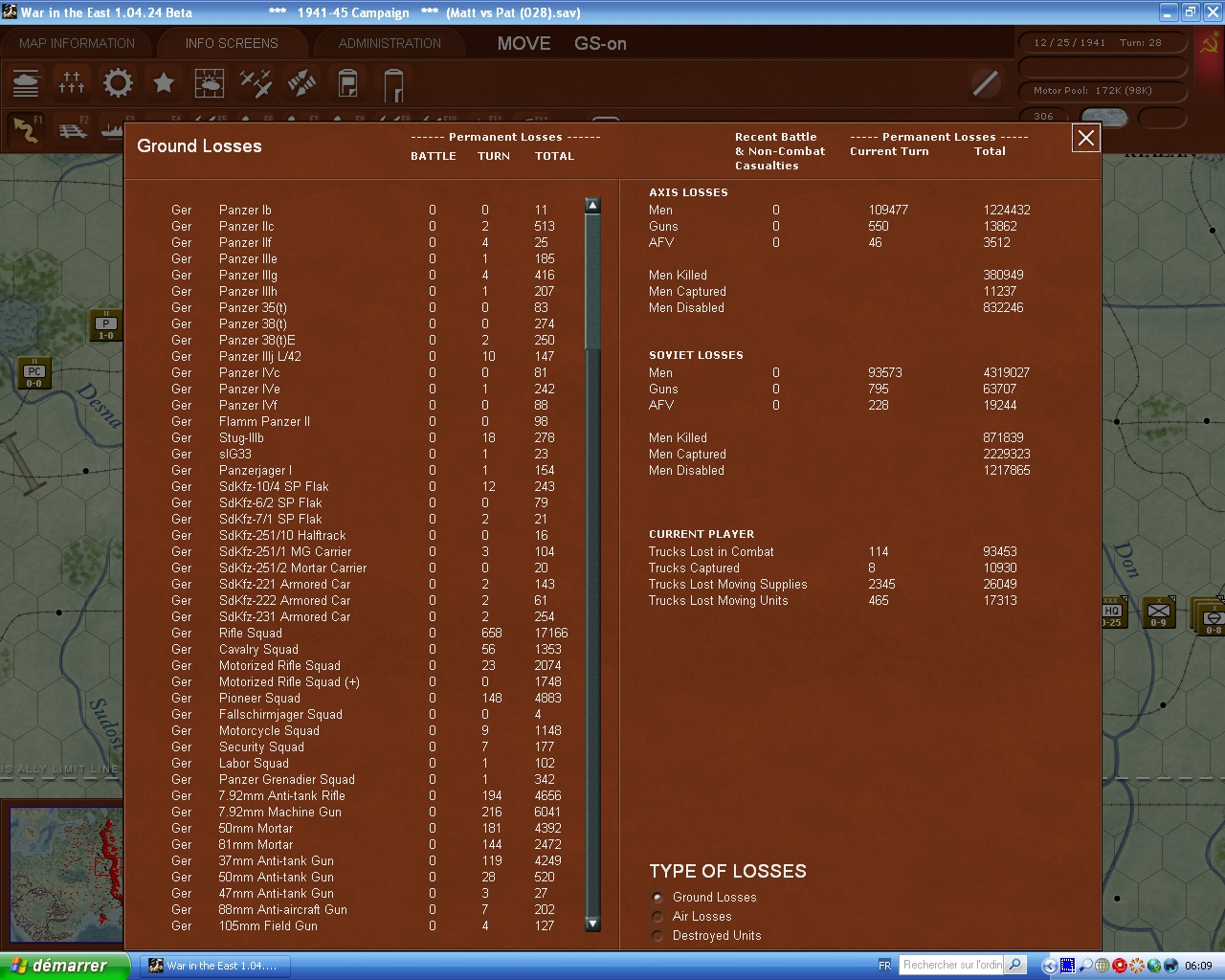Click the Soviet hammer and sickle emblem
Screen dimensions: 1225x980
[x=1211, y=44]
